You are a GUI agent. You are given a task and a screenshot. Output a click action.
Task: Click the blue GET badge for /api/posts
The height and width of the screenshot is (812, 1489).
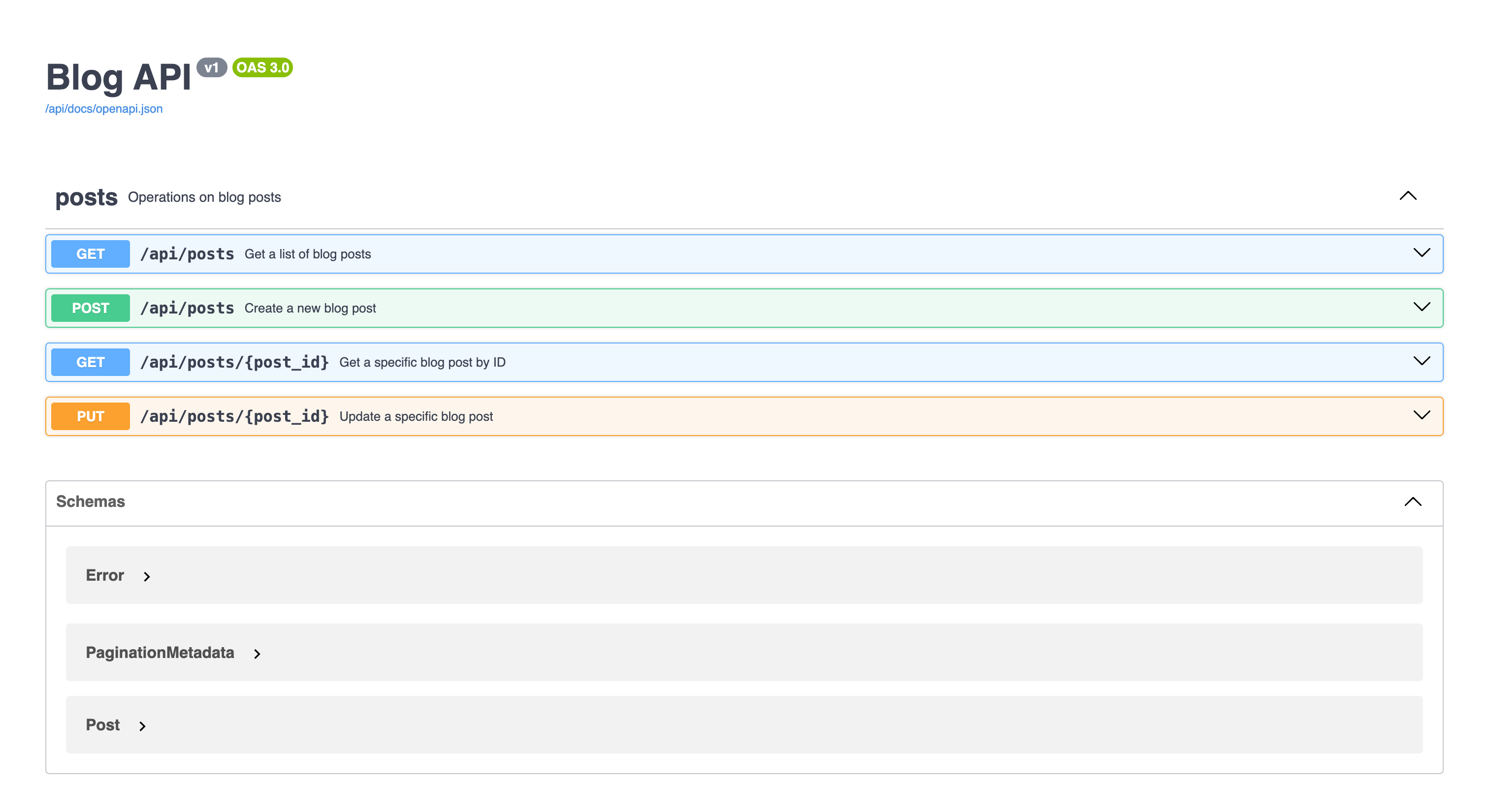pos(90,254)
